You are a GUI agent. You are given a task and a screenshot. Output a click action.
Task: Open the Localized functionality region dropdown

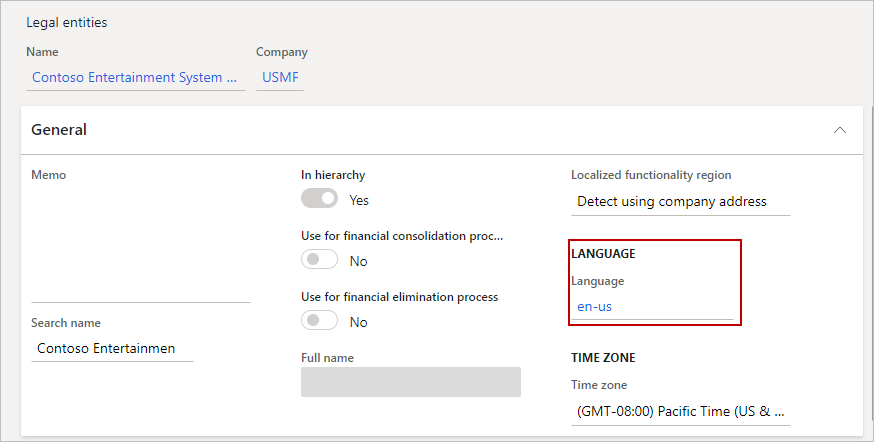[680, 201]
